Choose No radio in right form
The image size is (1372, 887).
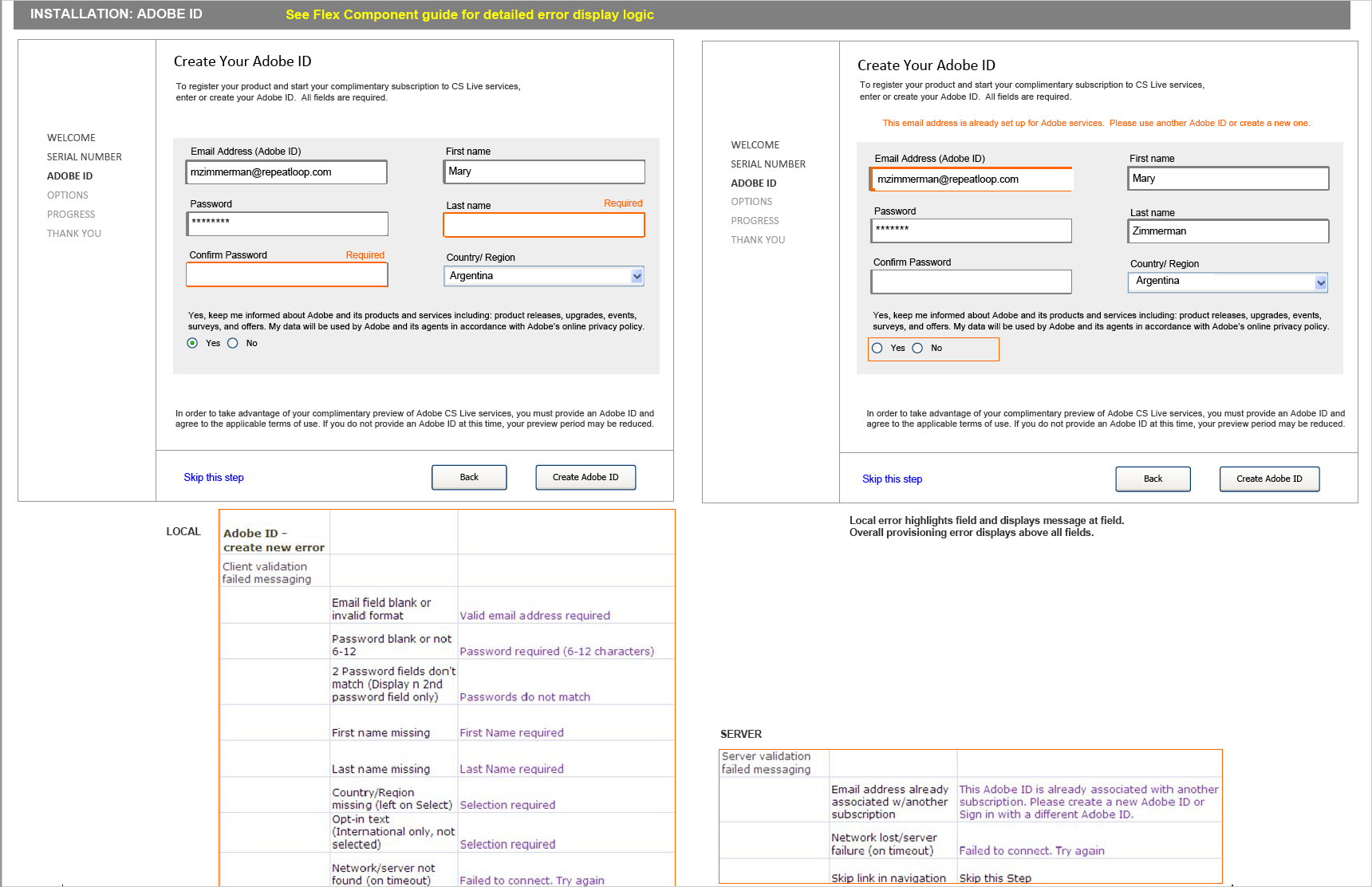(917, 348)
